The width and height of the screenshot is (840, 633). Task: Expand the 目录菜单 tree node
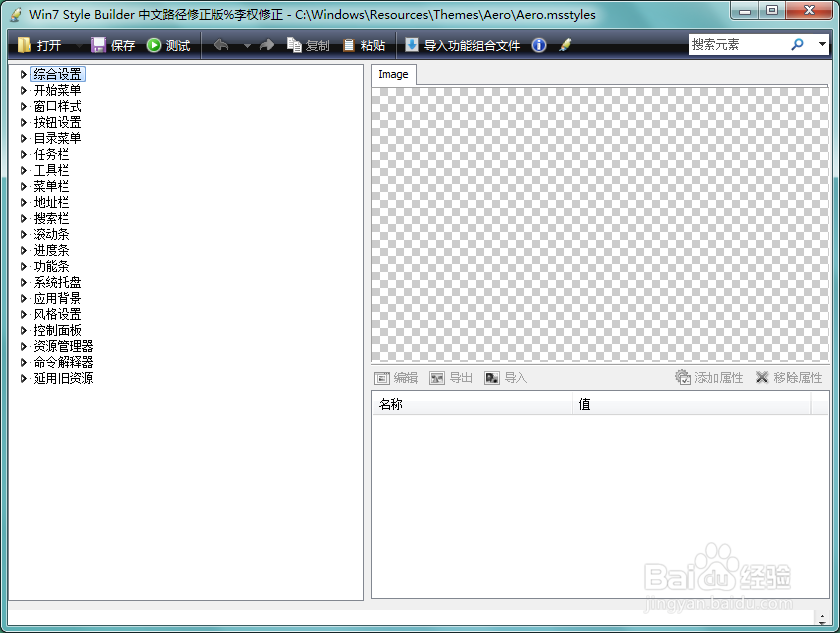(24, 138)
